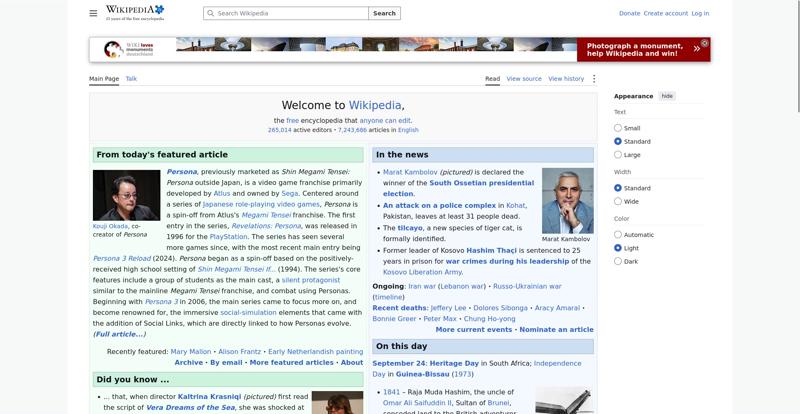
Task: Open the Marat Kambolov portrait image
Action: coord(567,201)
